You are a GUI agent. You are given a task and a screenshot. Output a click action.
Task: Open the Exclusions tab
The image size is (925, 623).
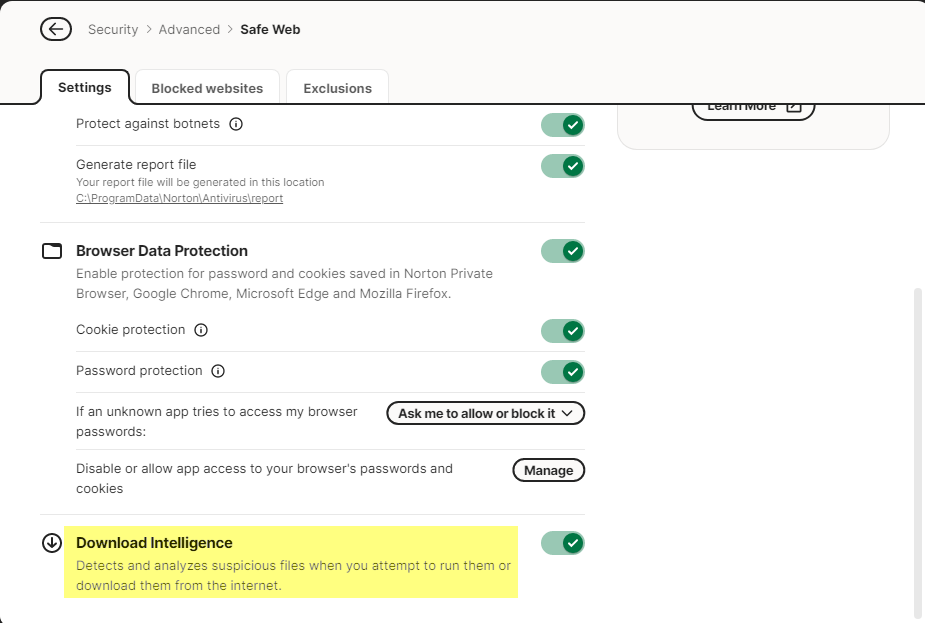point(337,88)
